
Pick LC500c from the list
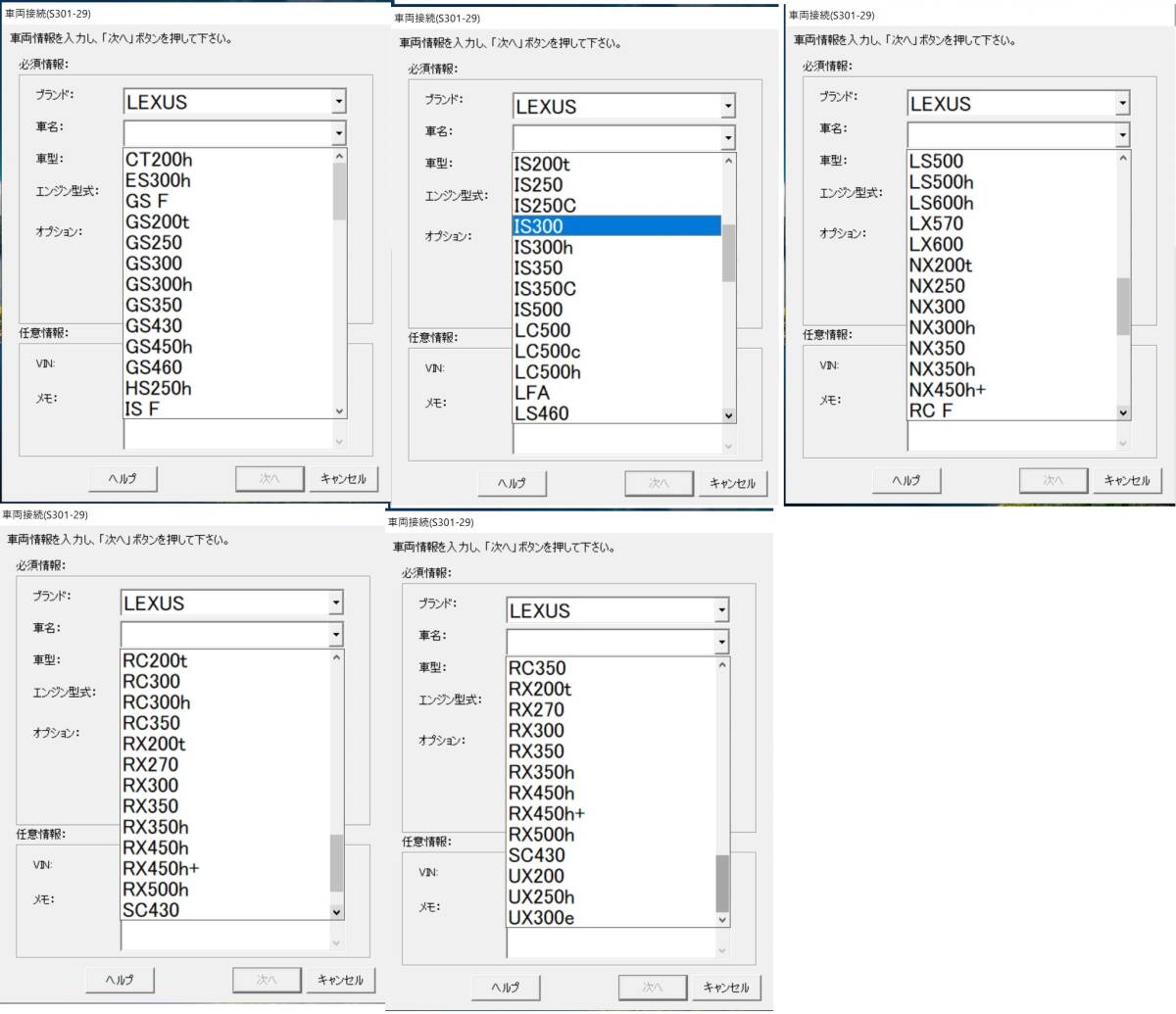(x=547, y=352)
